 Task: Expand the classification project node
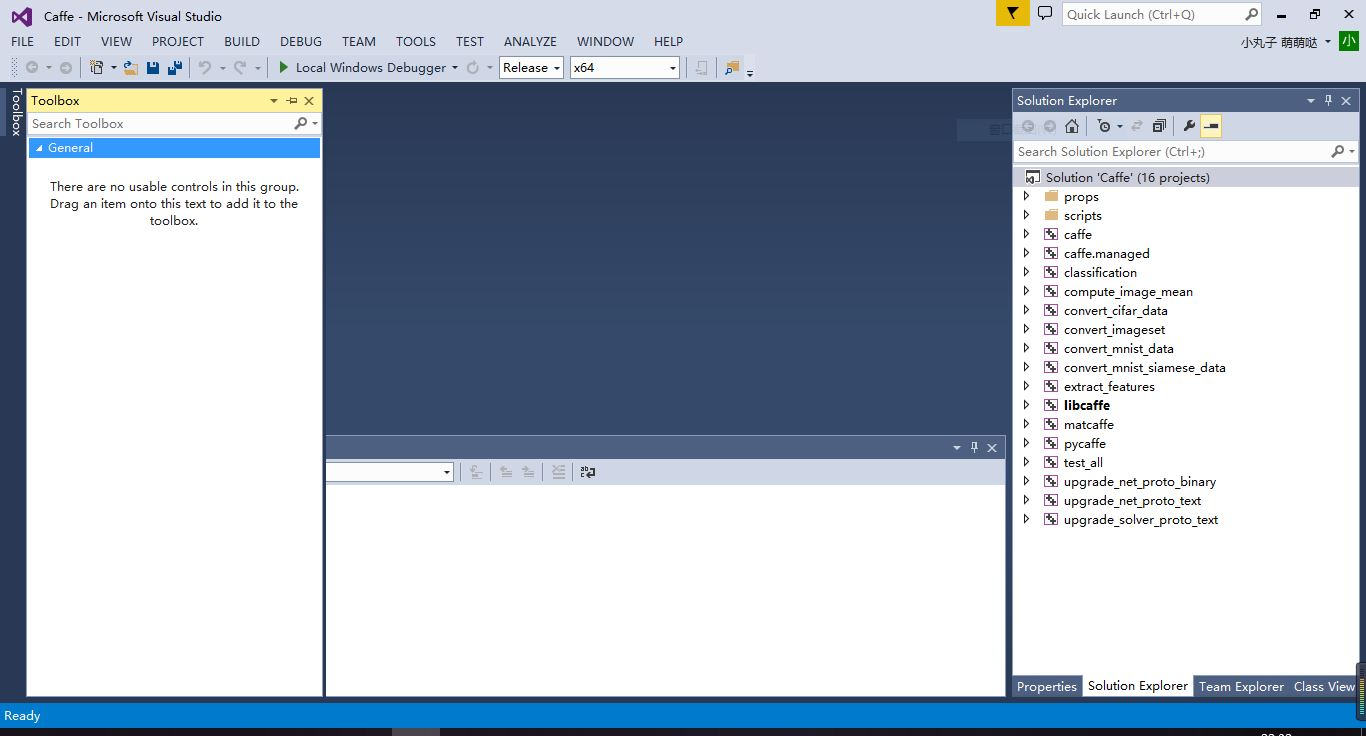point(1026,272)
